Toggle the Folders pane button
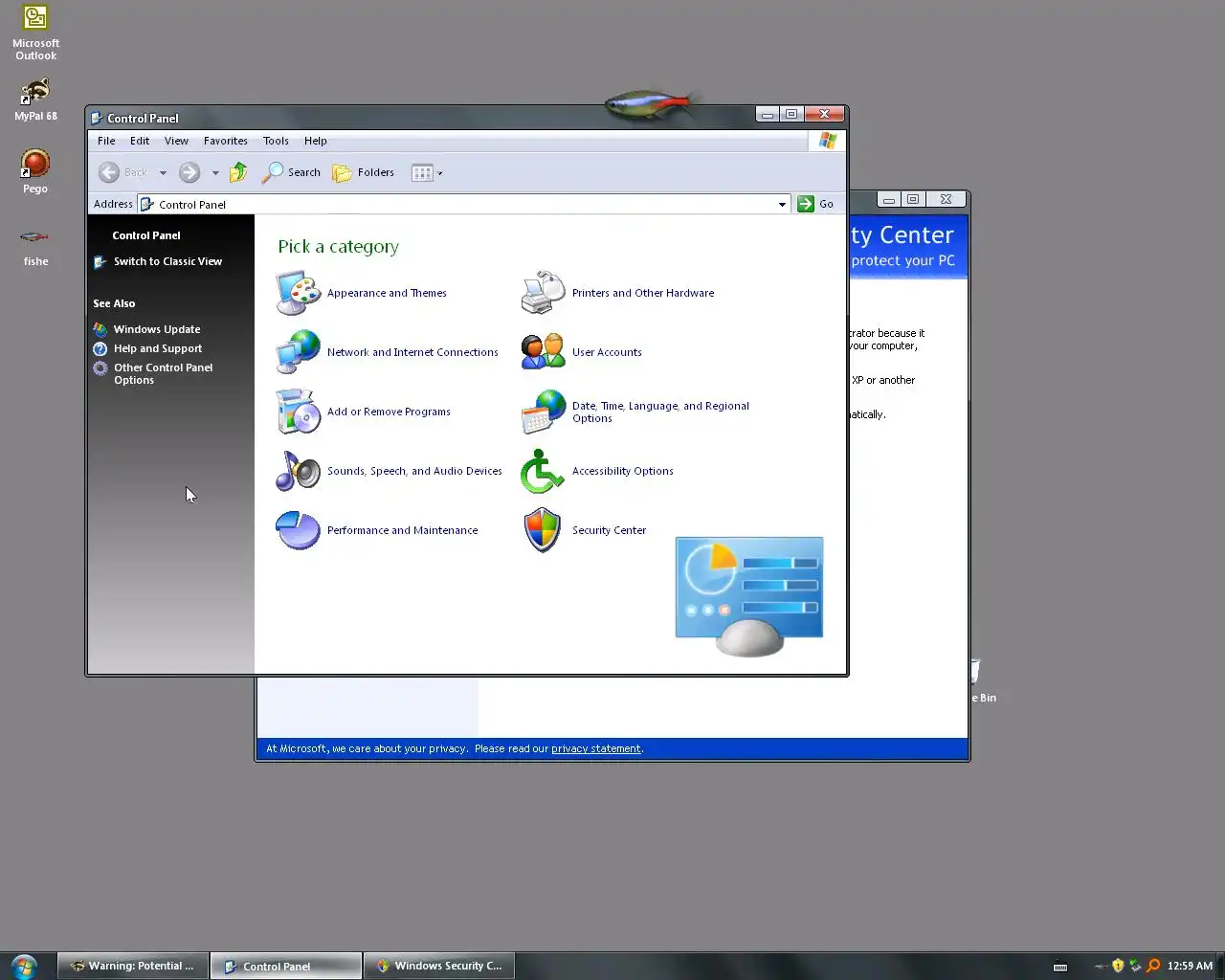Image resolution: width=1225 pixels, height=980 pixels. click(x=364, y=172)
